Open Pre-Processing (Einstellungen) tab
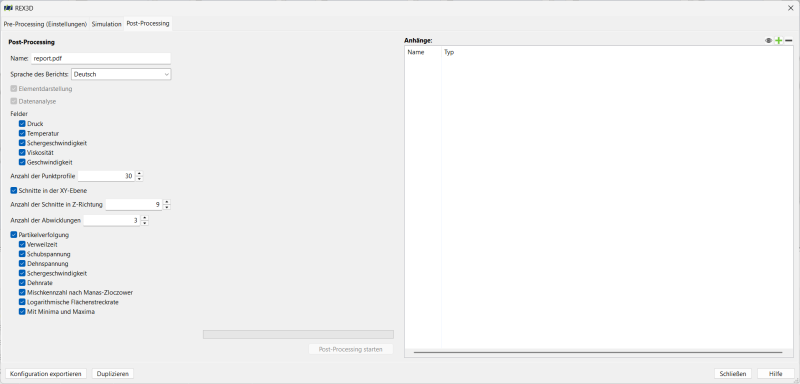The image size is (800, 384). (x=45, y=24)
